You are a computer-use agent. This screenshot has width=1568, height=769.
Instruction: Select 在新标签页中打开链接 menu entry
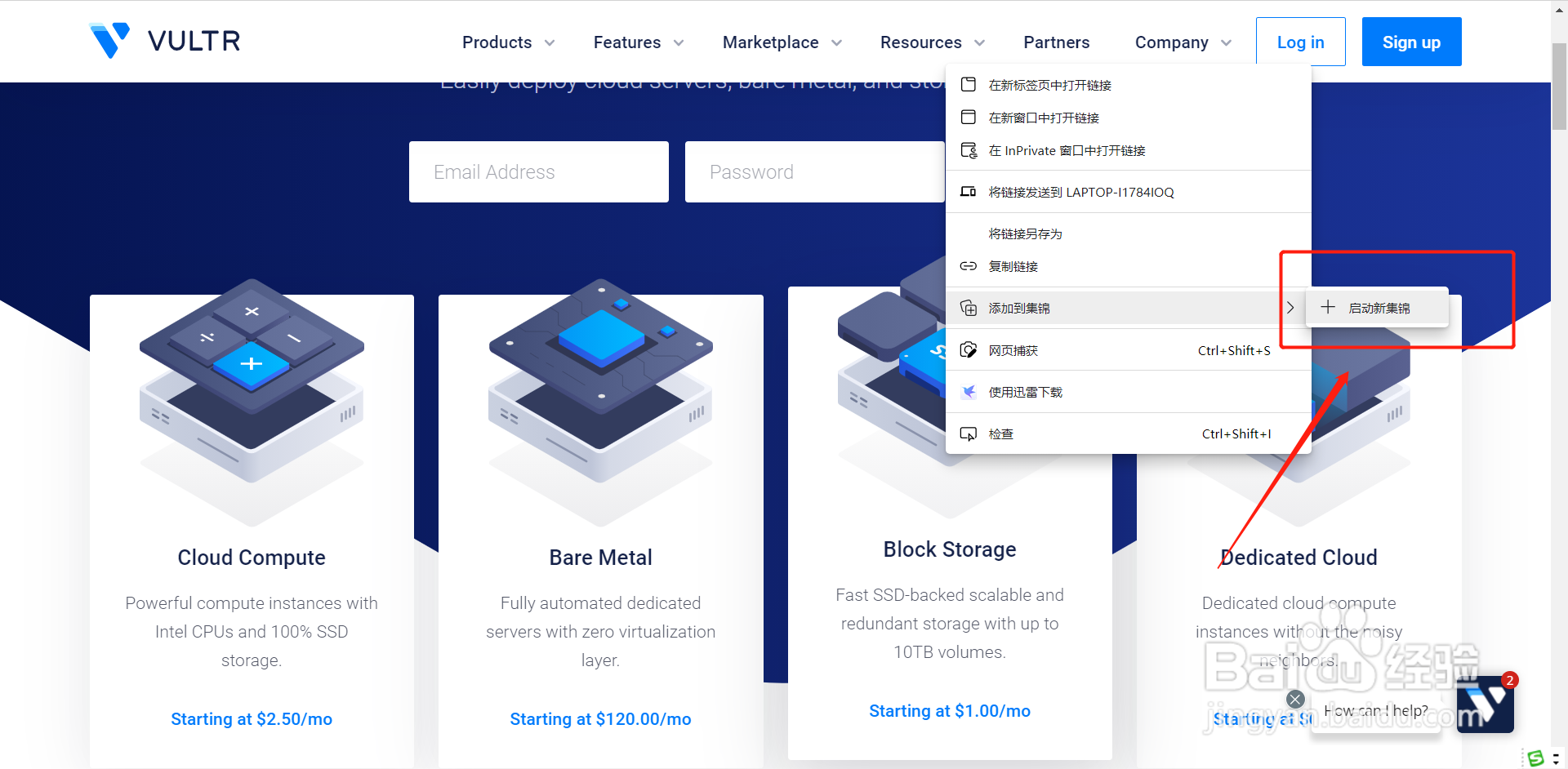pos(1129,85)
